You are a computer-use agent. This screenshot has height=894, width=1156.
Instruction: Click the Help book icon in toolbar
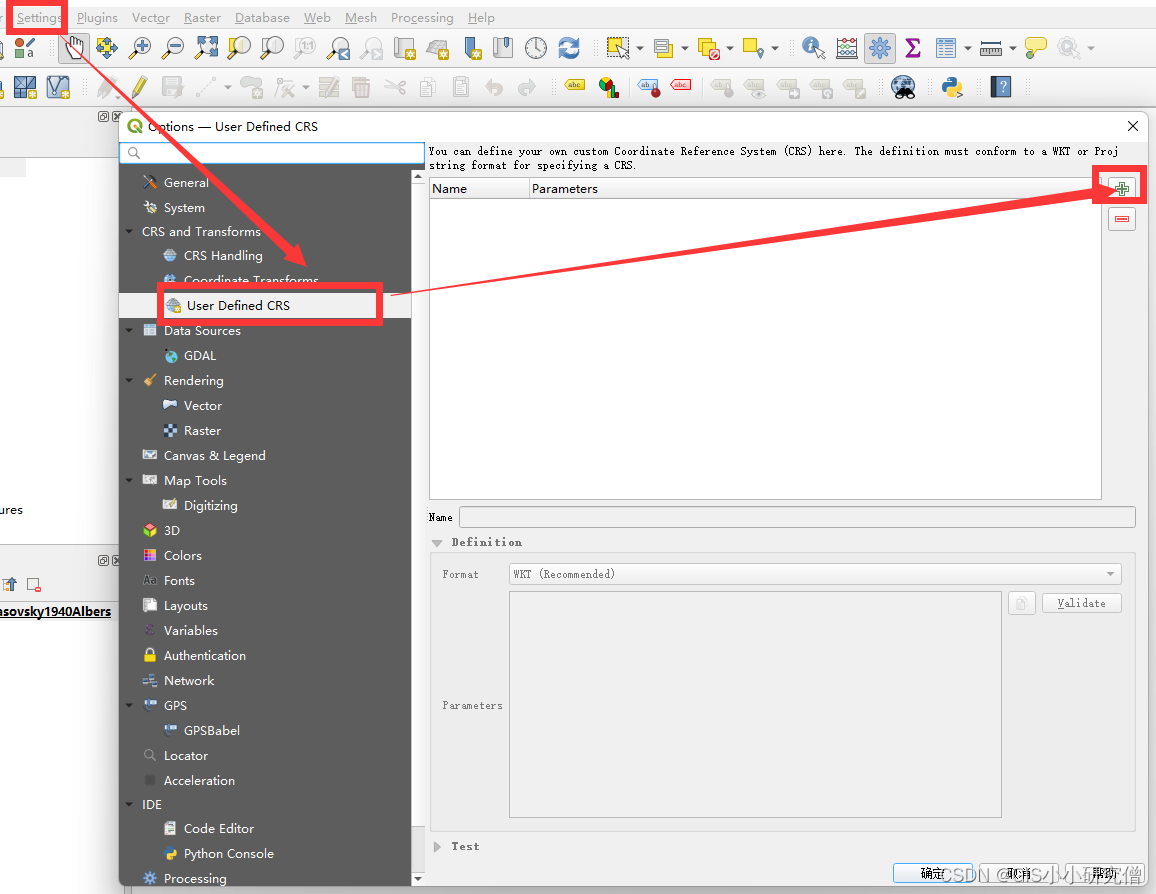pos(1000,87)
